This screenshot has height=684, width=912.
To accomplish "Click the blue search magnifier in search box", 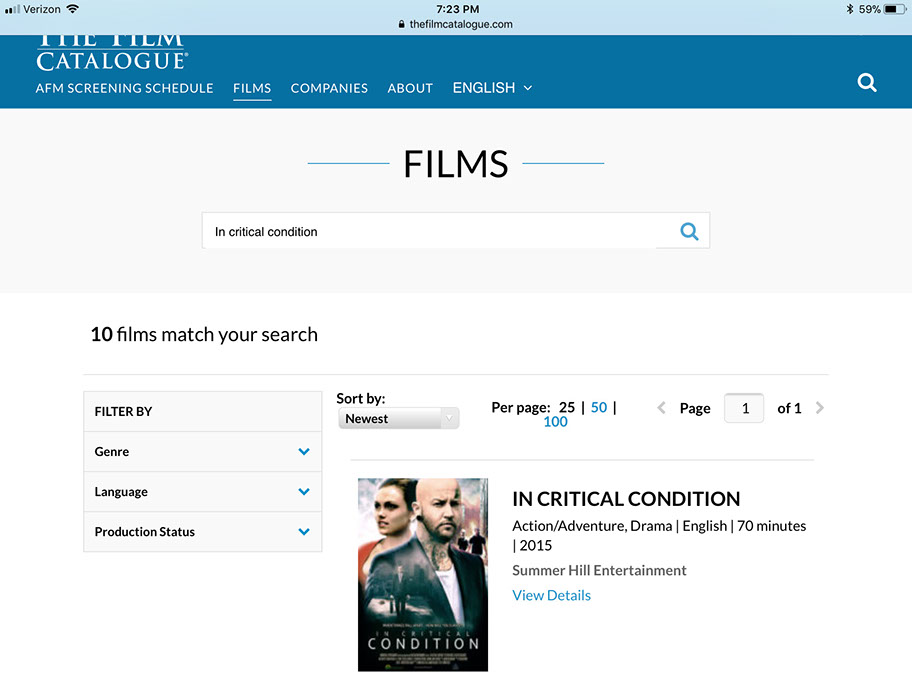I will pyautogui.click(x=689, y=231).
